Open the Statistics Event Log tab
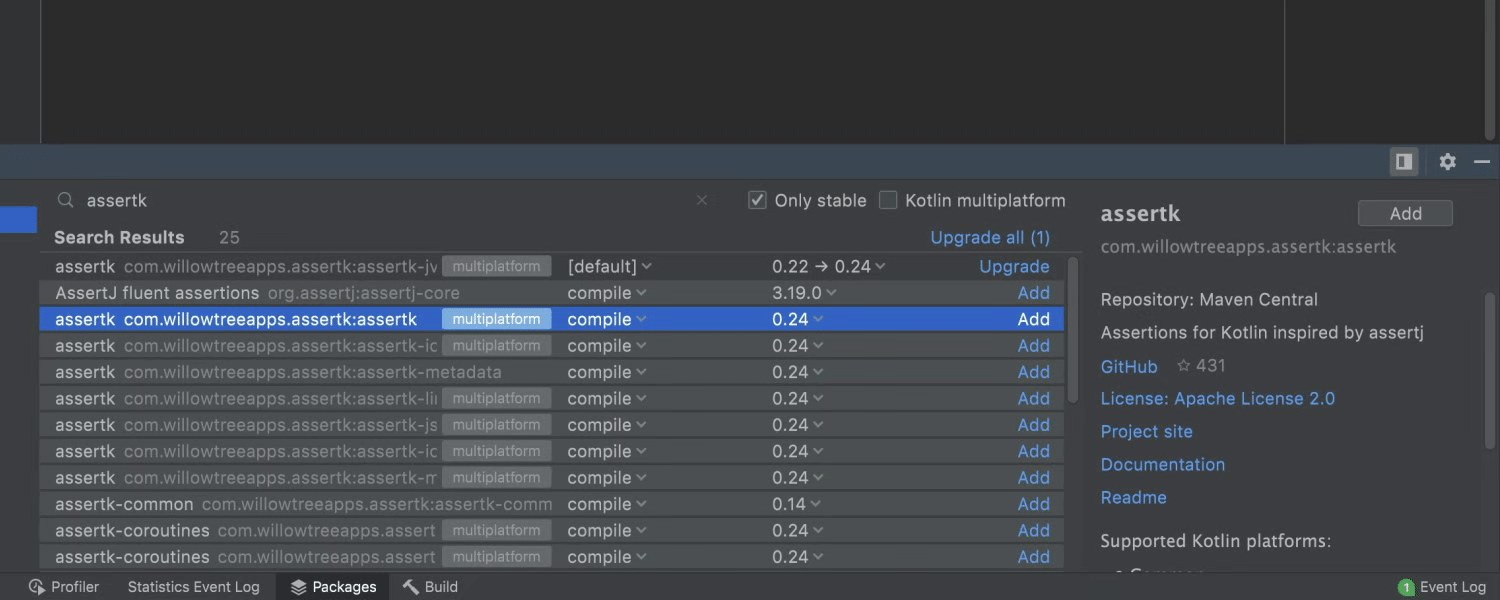 (193, 587)
